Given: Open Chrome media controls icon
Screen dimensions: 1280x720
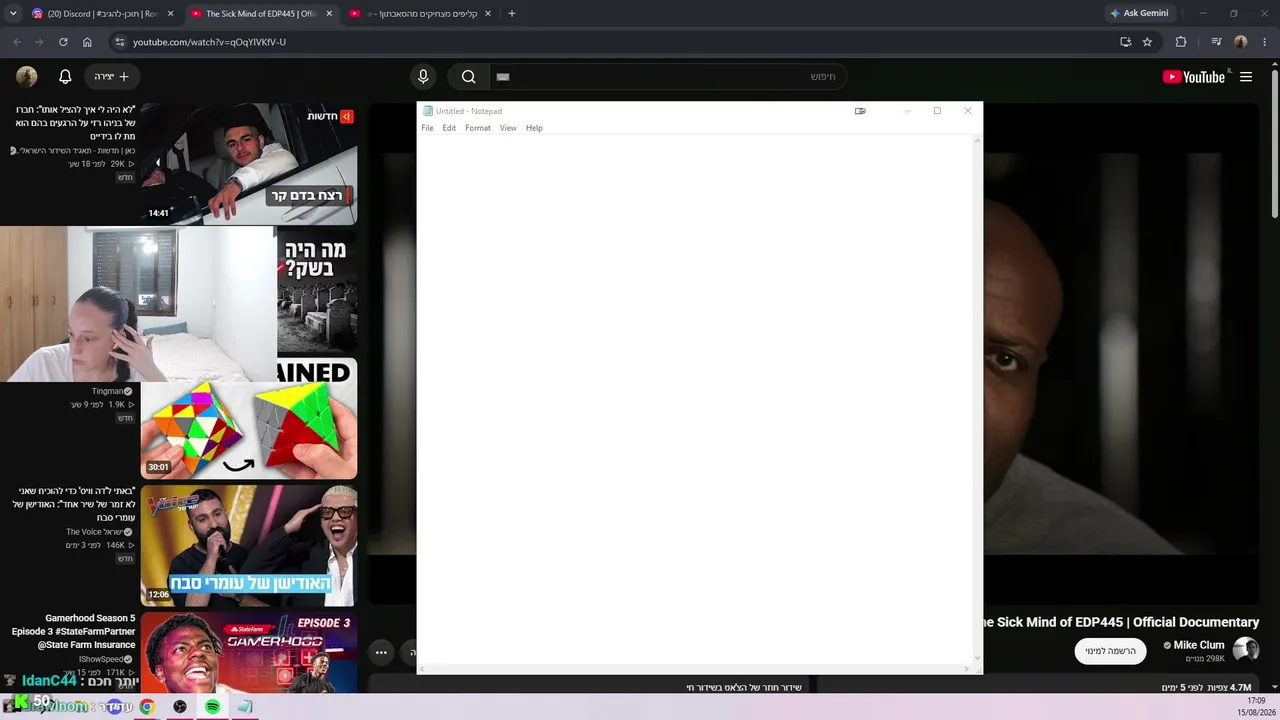Looking at the screenshot, I should 1216,42.
